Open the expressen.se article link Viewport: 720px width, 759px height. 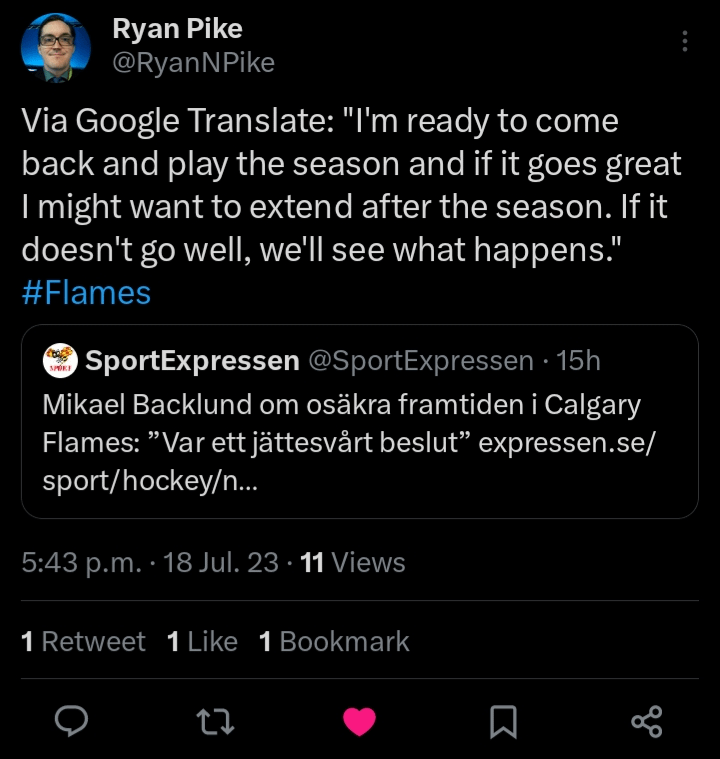(x=566, y=442)
